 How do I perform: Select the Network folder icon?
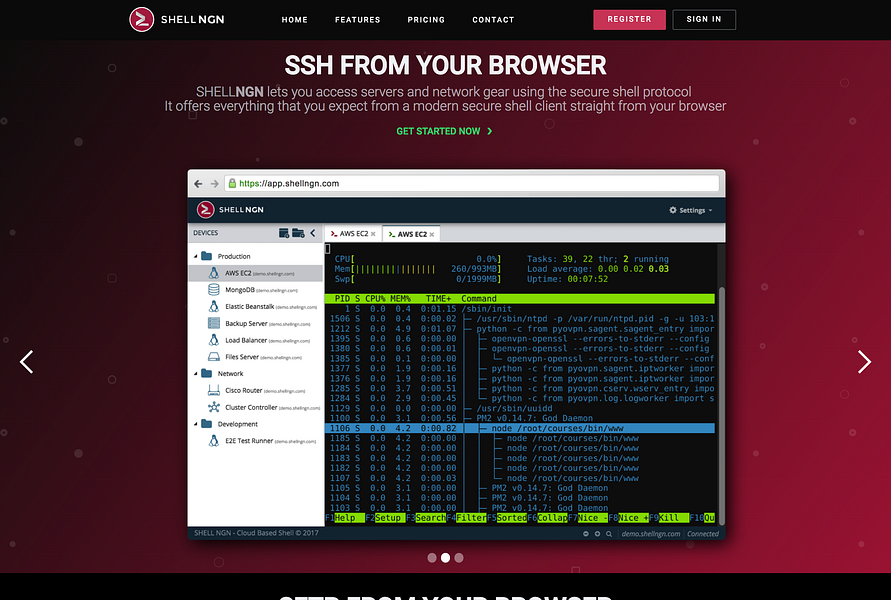coord(207,373)
